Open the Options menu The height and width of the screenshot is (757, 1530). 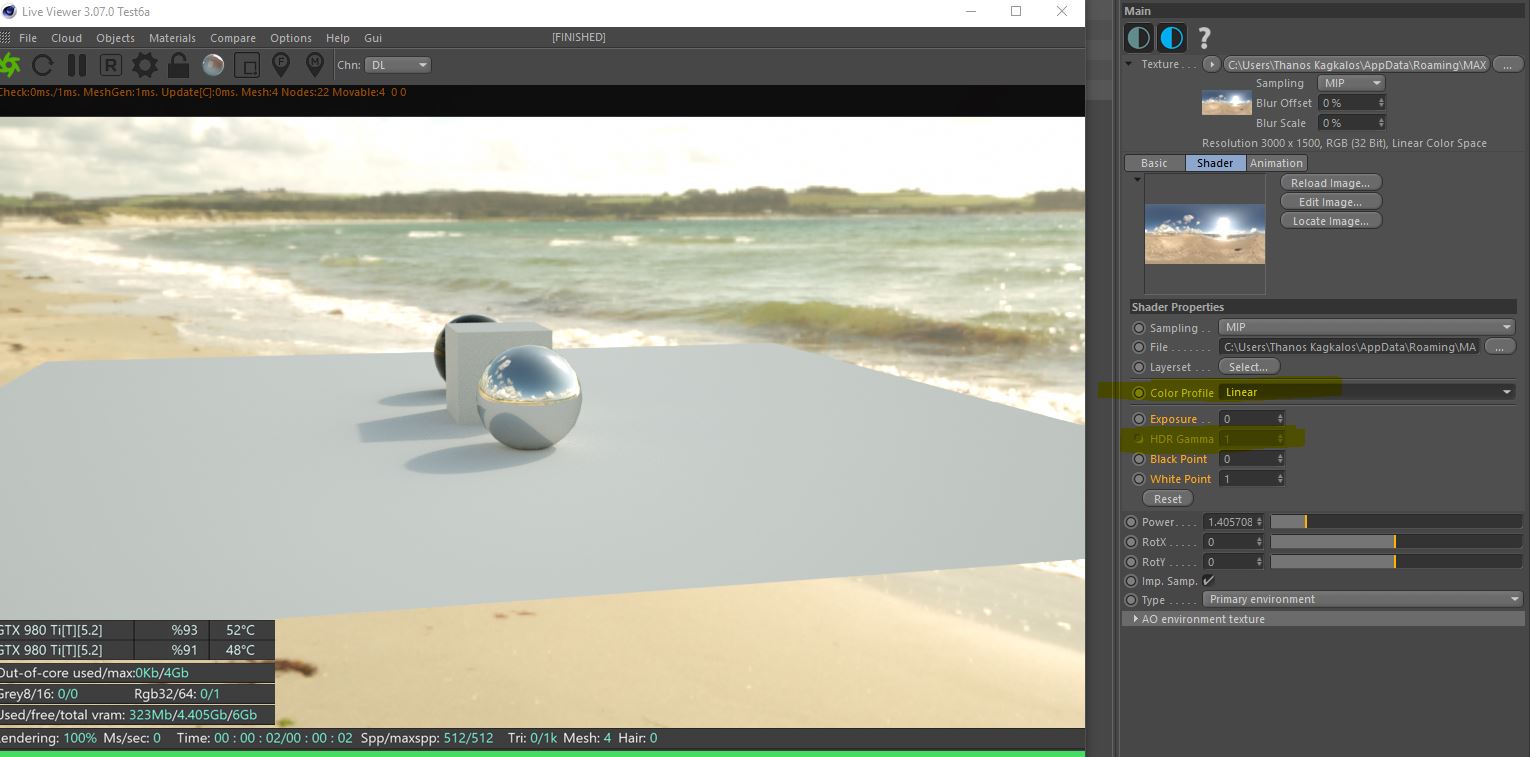[291, 38]
